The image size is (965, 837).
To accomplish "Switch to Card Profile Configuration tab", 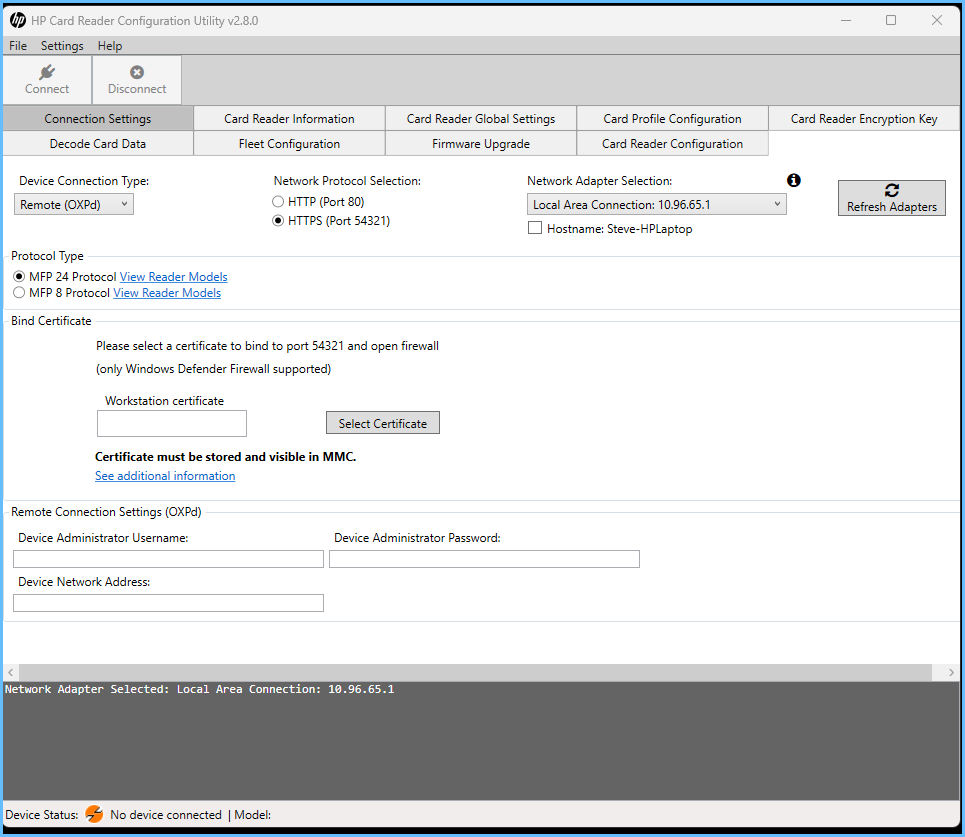I will click(x=672, y=118).
